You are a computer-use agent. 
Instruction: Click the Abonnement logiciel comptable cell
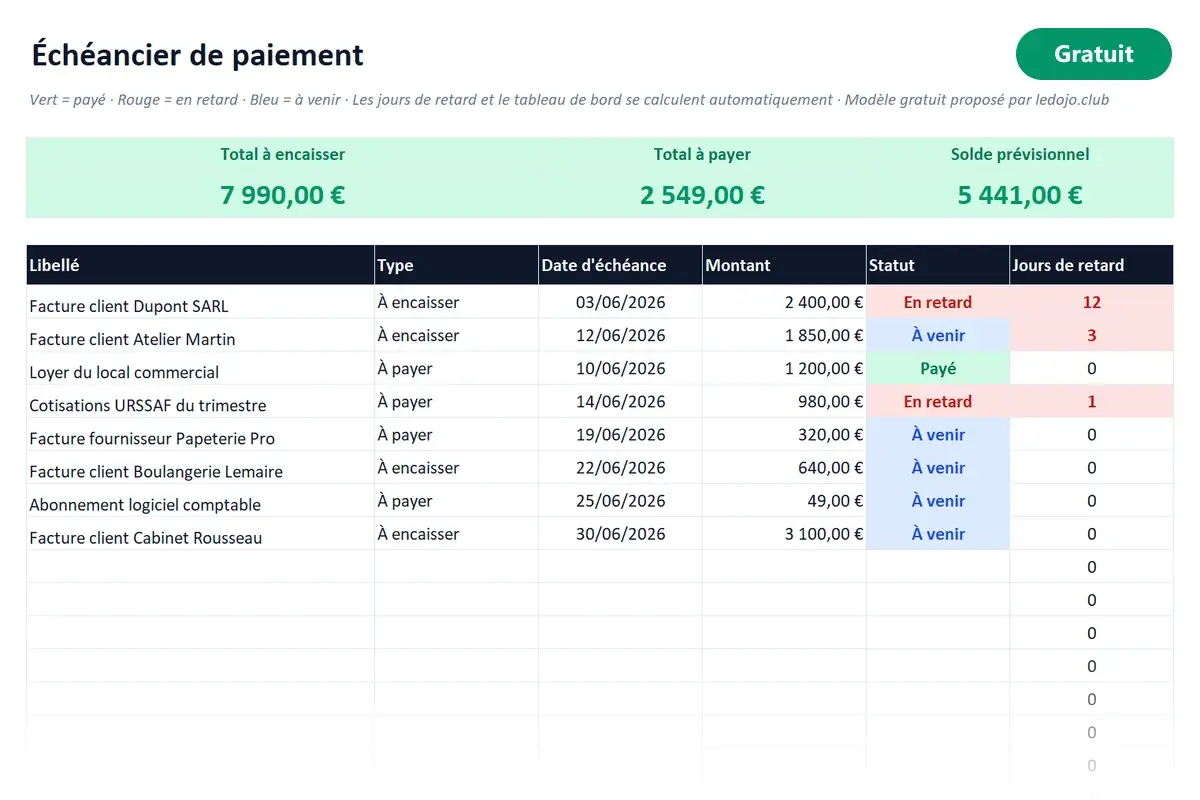point(200,500)
